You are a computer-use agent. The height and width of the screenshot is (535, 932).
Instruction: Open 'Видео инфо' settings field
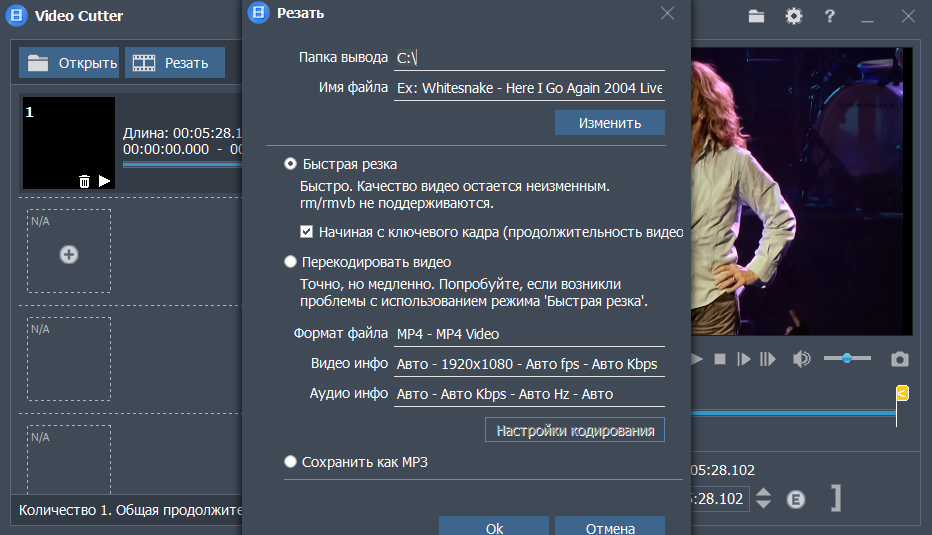tap(530, 364)
